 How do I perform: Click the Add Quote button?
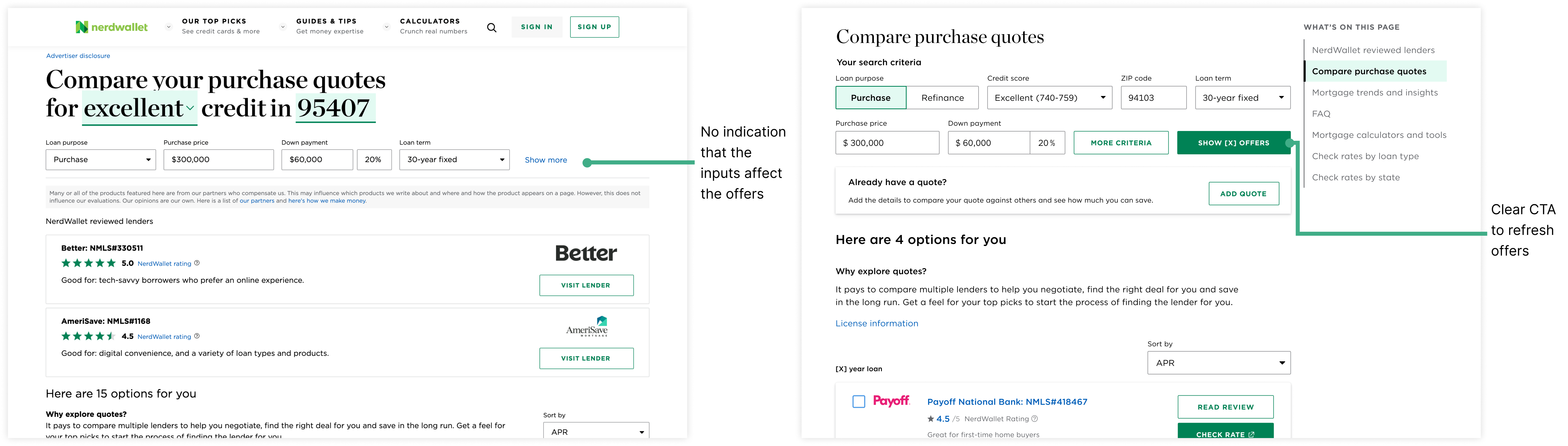pyautogui.click(x=1244, y=194)
